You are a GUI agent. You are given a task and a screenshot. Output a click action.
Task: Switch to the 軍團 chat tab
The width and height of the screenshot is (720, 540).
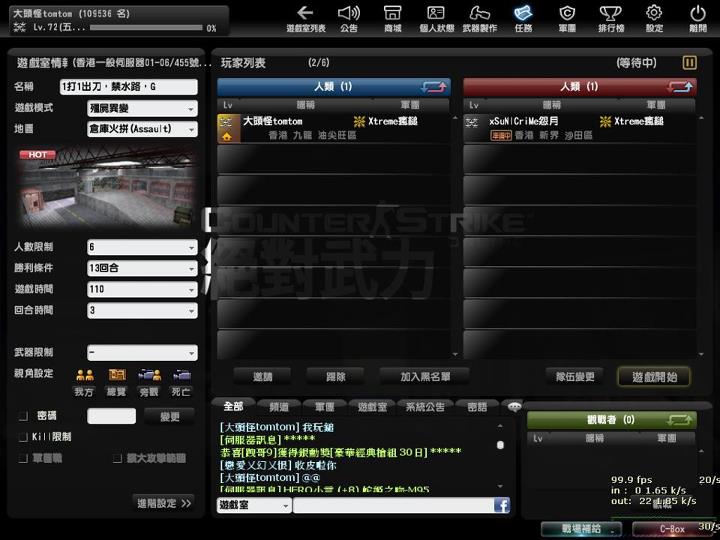pyautogui.click(x=325, y=407)
